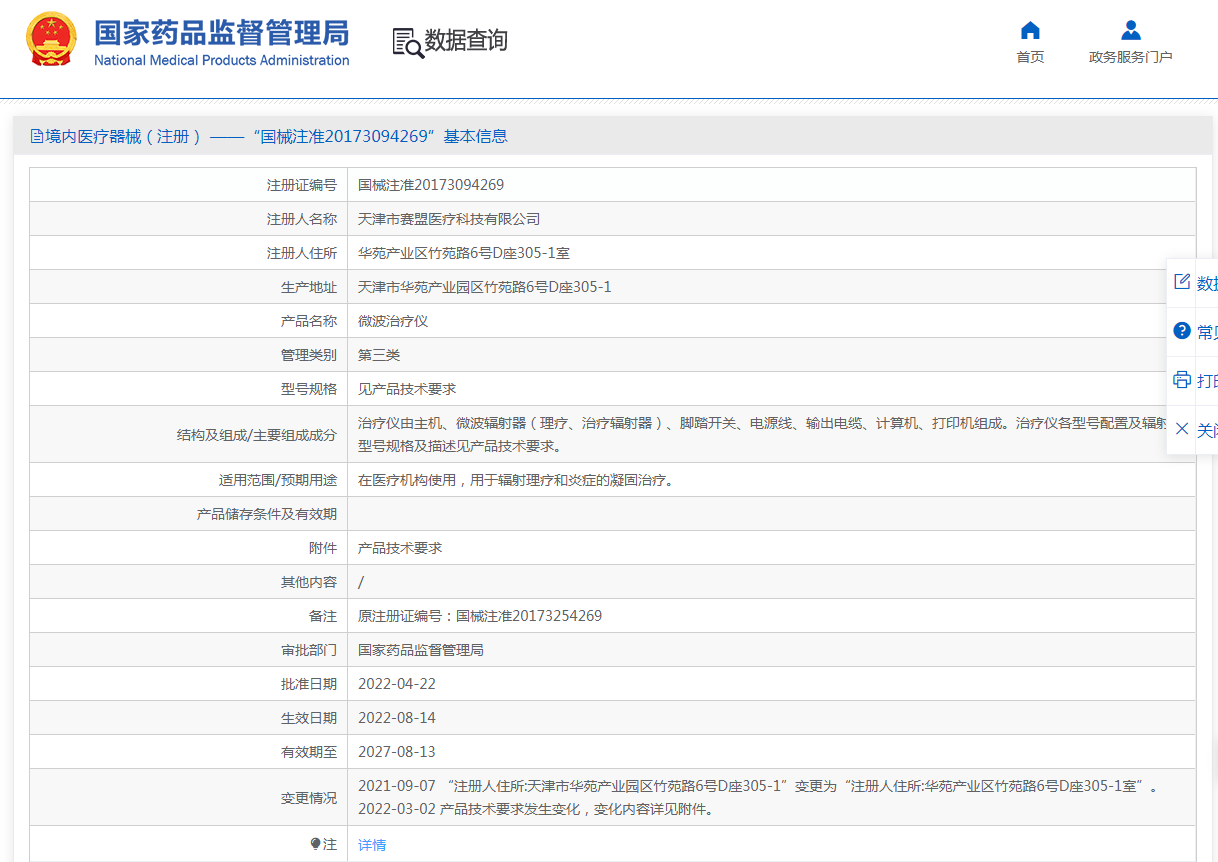Select the registration number 国械注准20173094269 value

tap(431, 185)
